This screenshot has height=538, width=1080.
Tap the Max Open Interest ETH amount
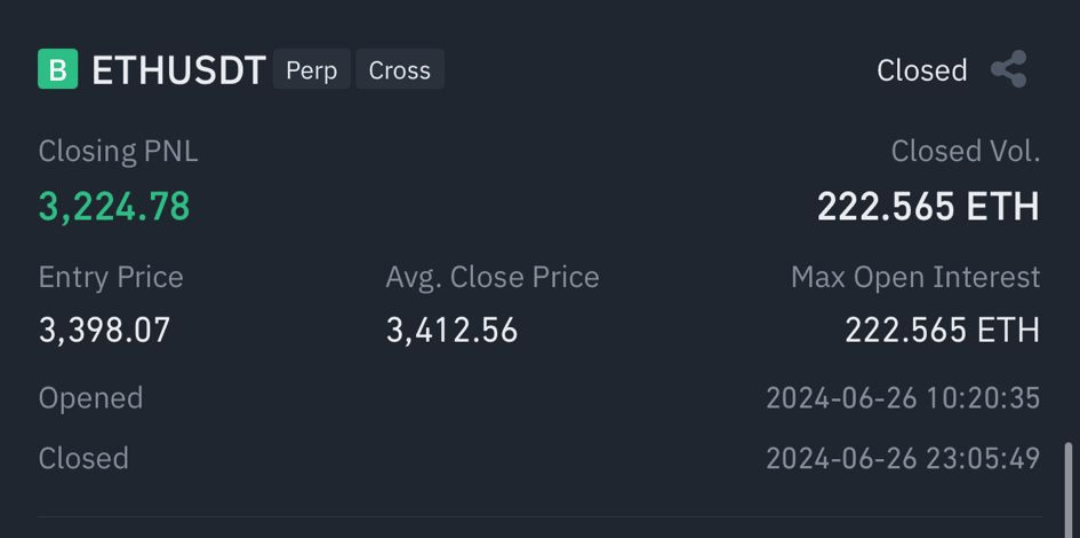[x=942, y=330]
